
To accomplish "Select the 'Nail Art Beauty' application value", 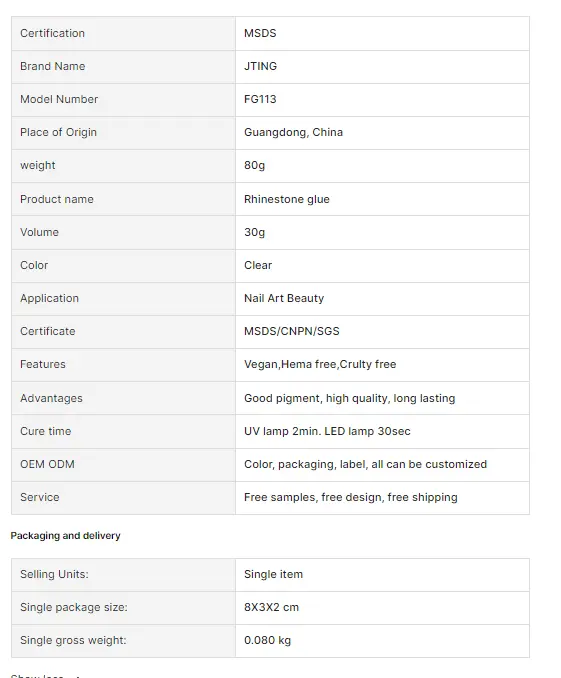I will (x=284, y=298).
